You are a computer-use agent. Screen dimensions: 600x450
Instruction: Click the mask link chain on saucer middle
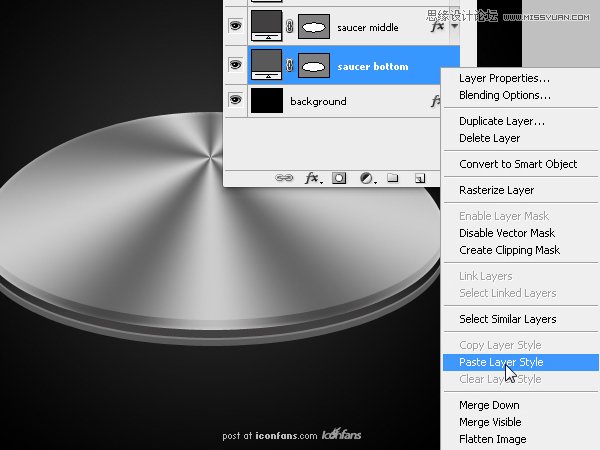point(290,27)
